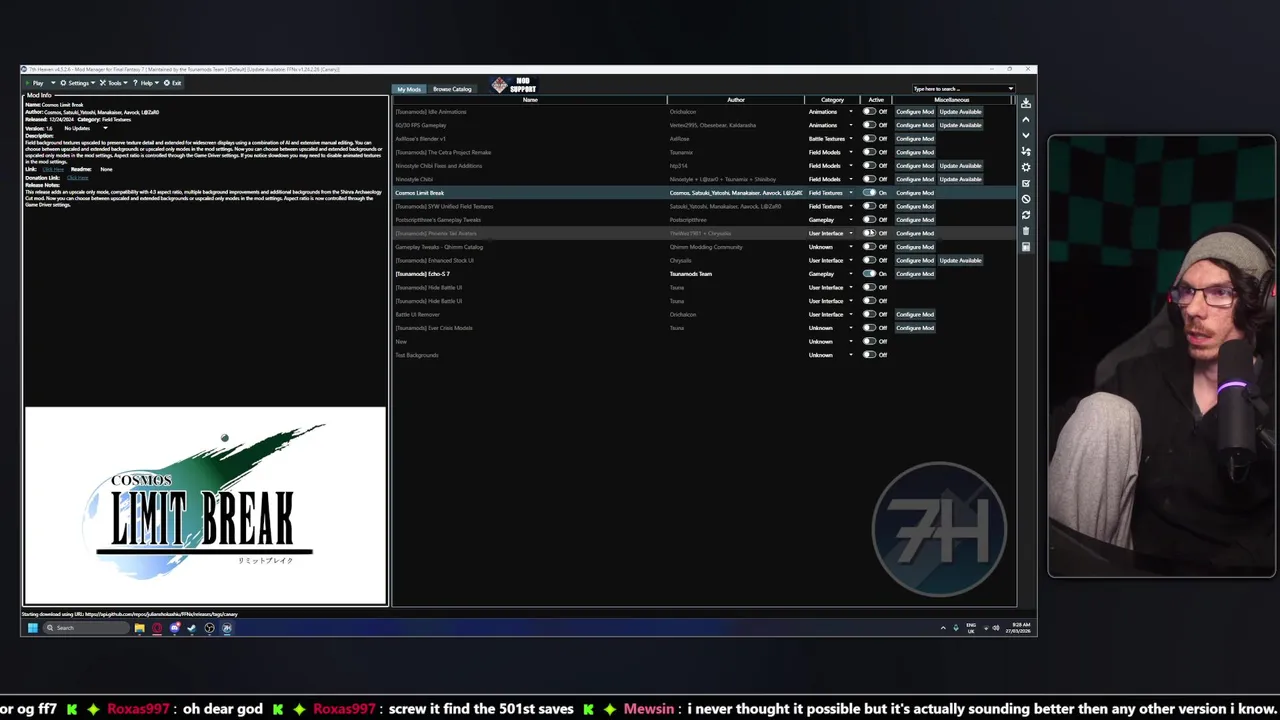Expand the Play button dropdown arrow
This screenshot has height=720, width=1280.
(x=51, y=83)
